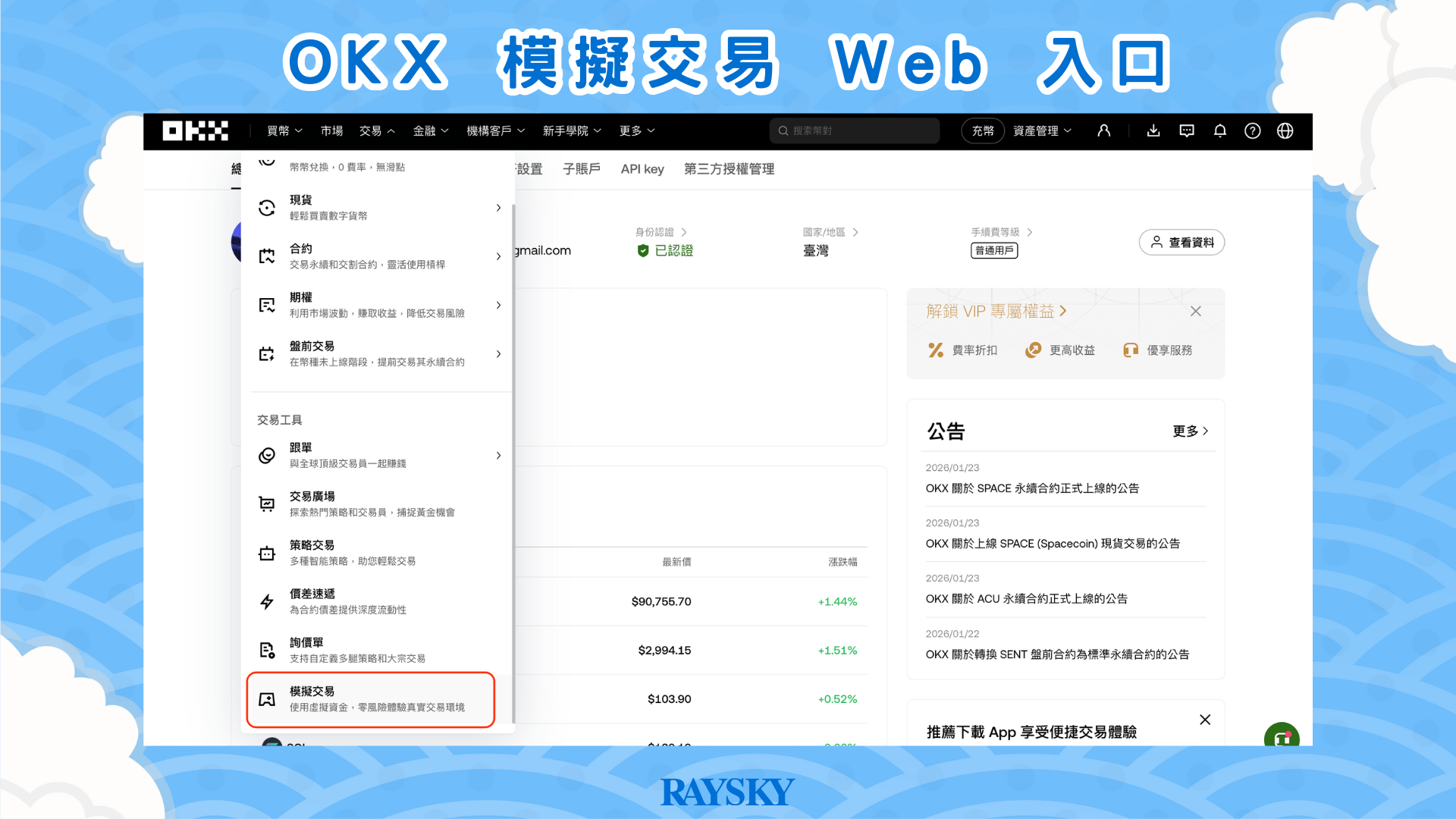This screenshot has height=819, width=1456.
Task: Click the 策略交易 bot icon
Action: (267, 553)
